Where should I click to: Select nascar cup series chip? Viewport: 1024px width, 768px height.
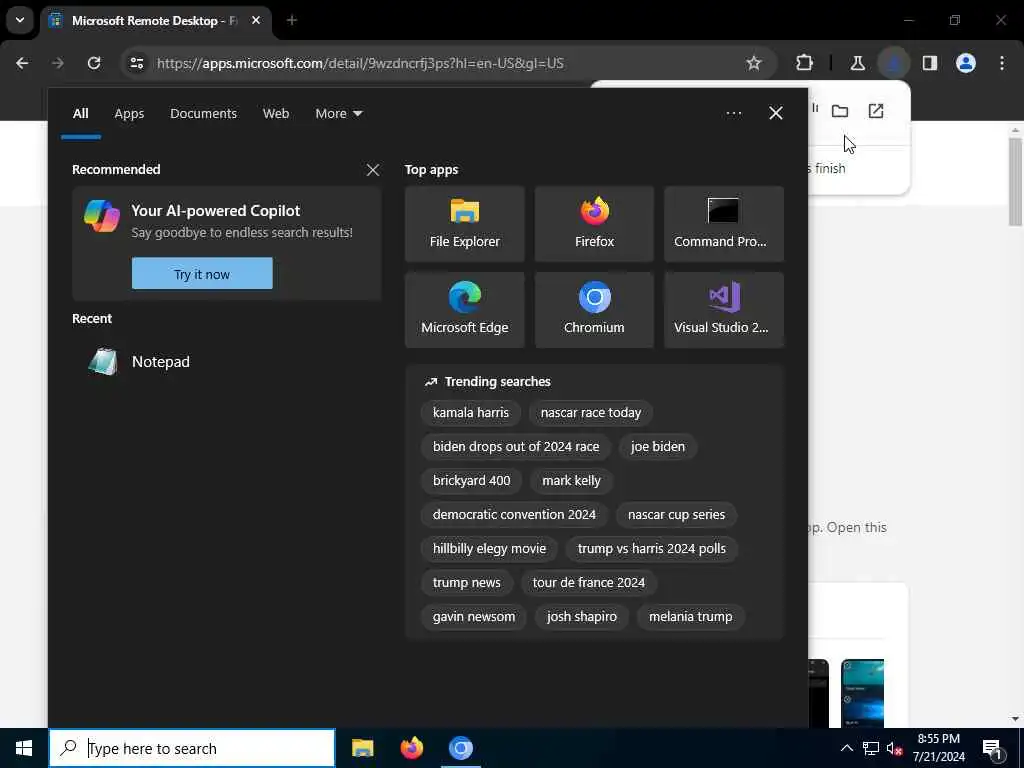pos(677,515)
